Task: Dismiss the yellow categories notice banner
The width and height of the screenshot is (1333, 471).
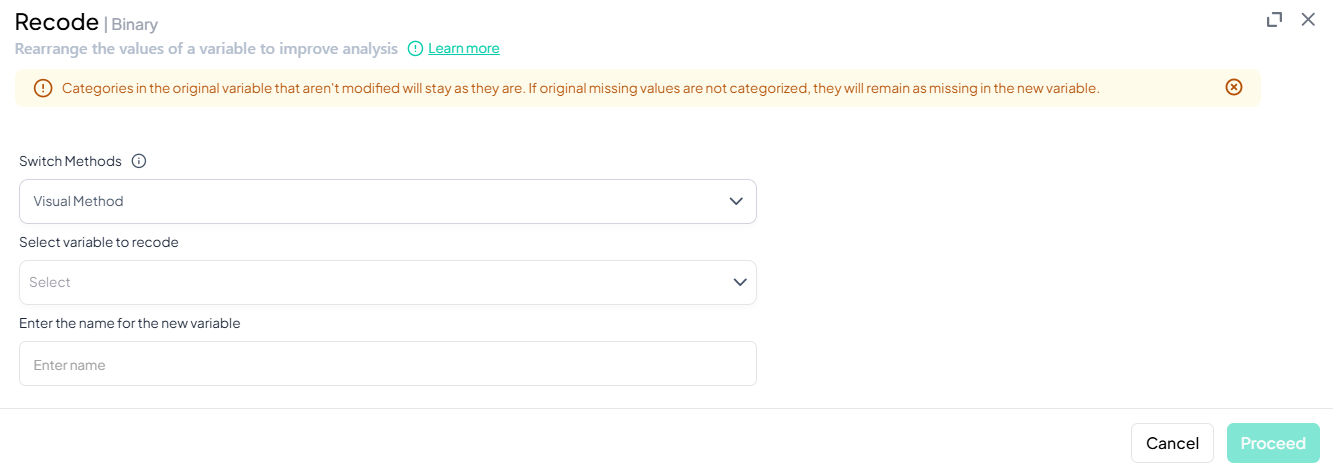Action: 1234,87
